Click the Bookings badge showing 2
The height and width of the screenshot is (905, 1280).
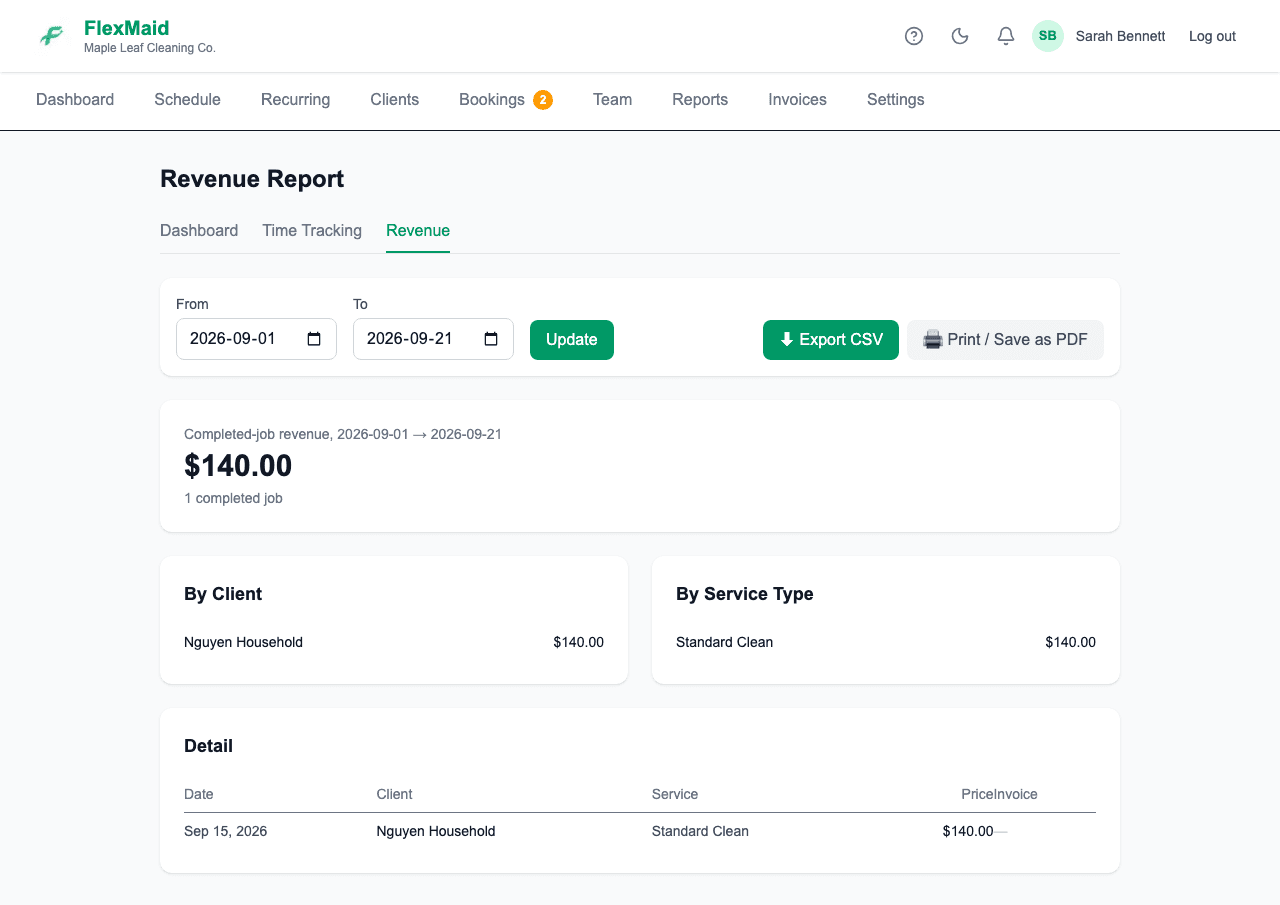543,100
